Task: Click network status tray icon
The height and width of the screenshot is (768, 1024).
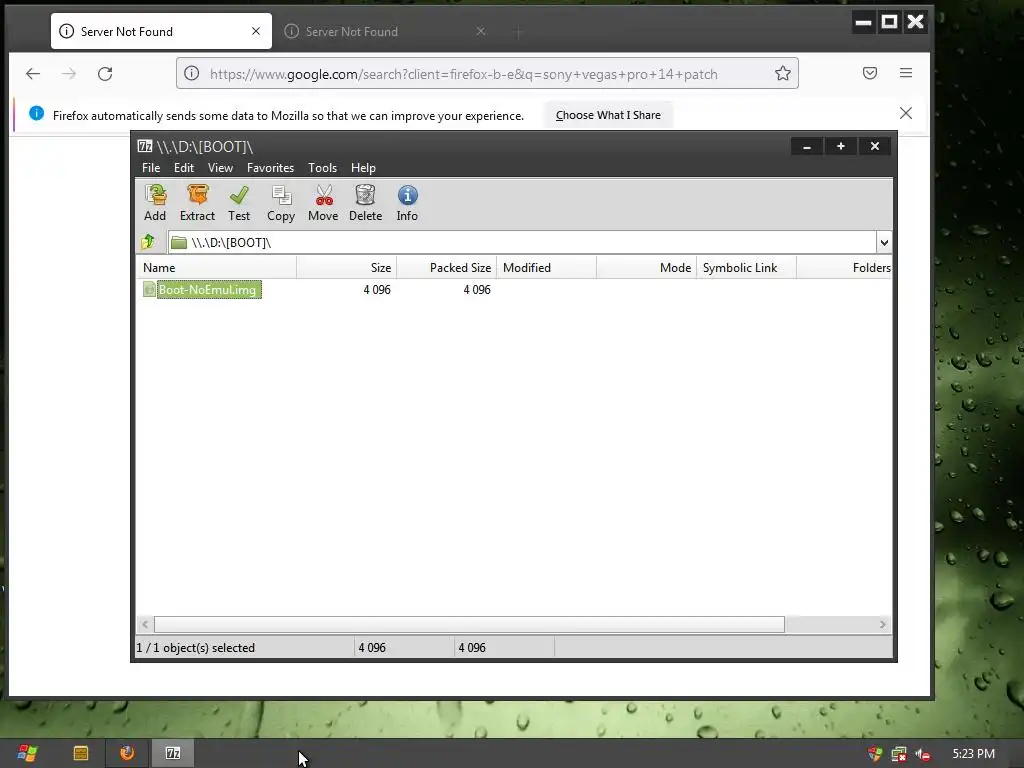Action: click(899, 754)
